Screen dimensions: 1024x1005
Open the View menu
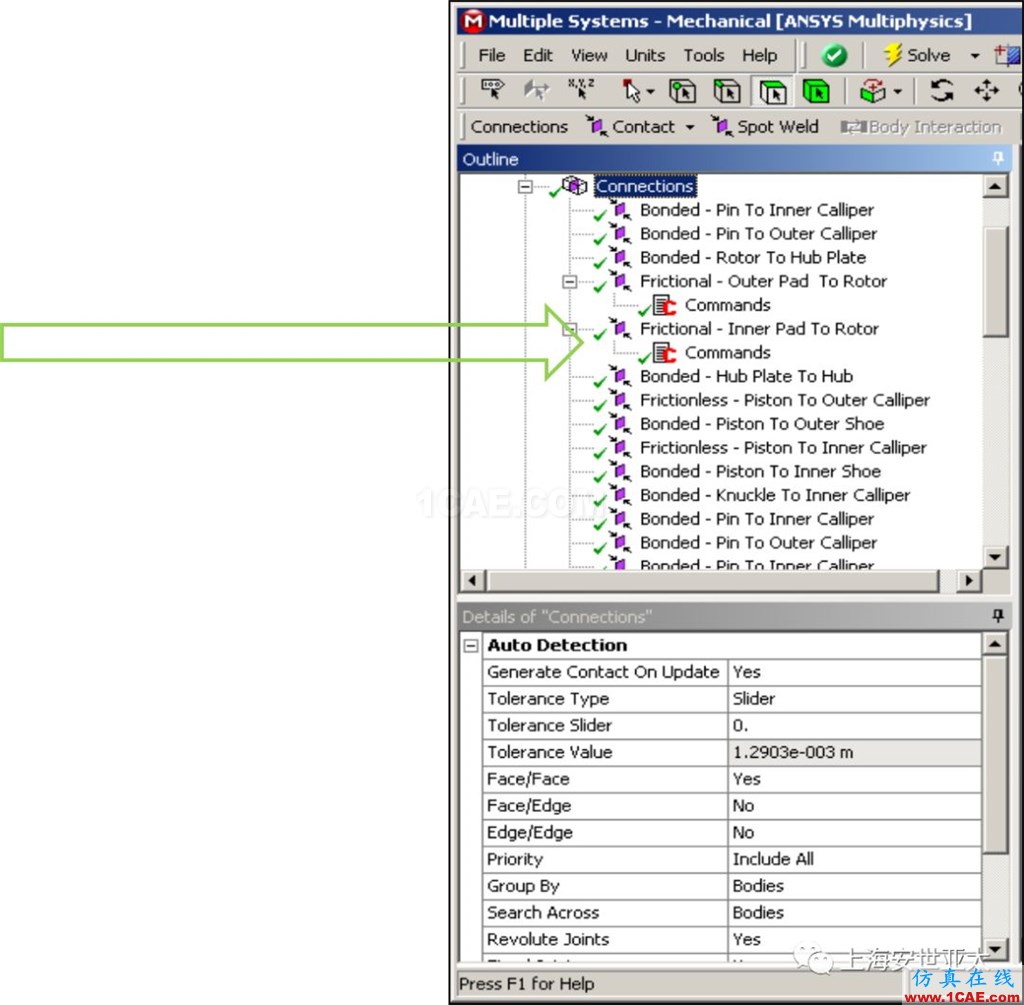[589, 56]
